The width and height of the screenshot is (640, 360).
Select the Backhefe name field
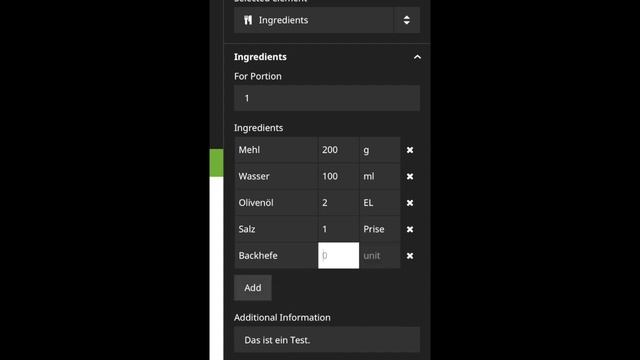(276, 256)
